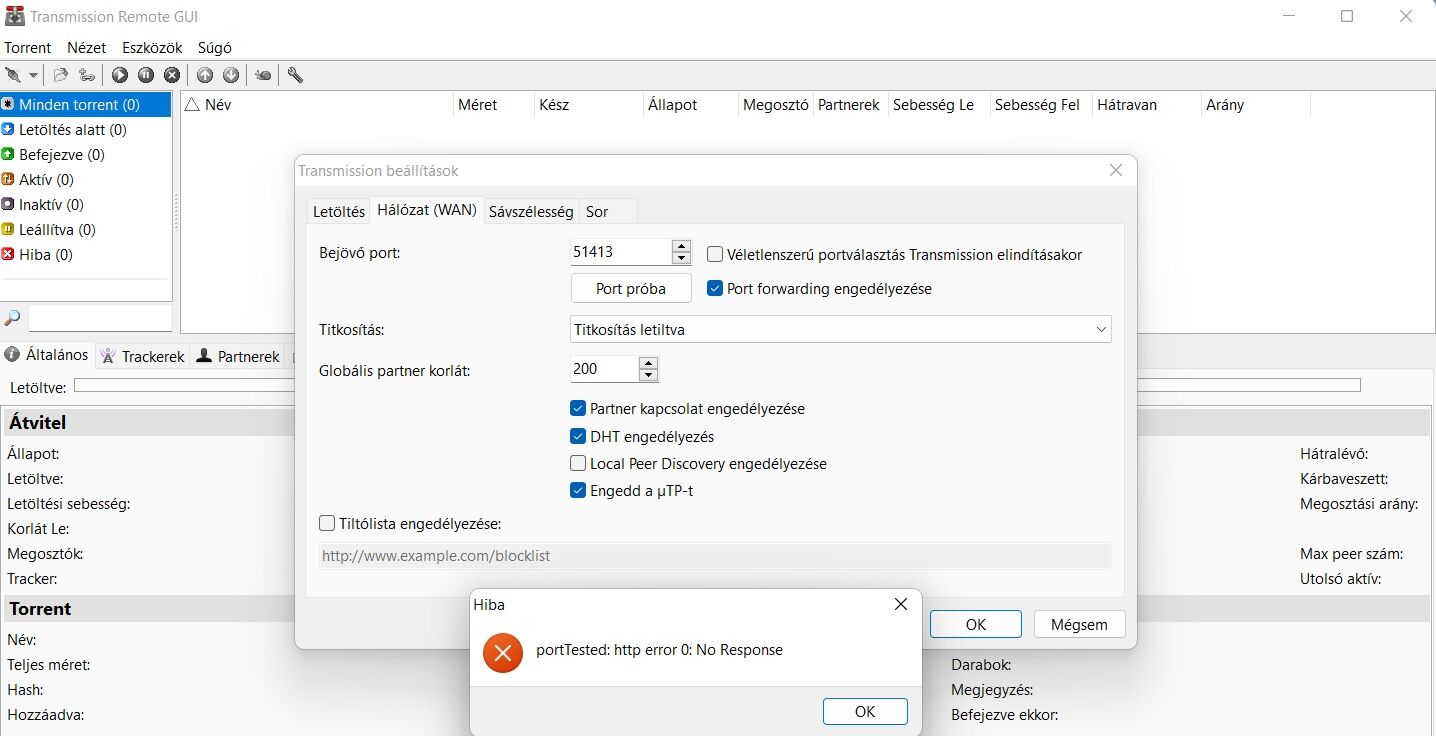Screen dimensions: 1436x736
Task: Select the Leállítva (0) filter
Action: pyautogui.click(x=86, y=229)
